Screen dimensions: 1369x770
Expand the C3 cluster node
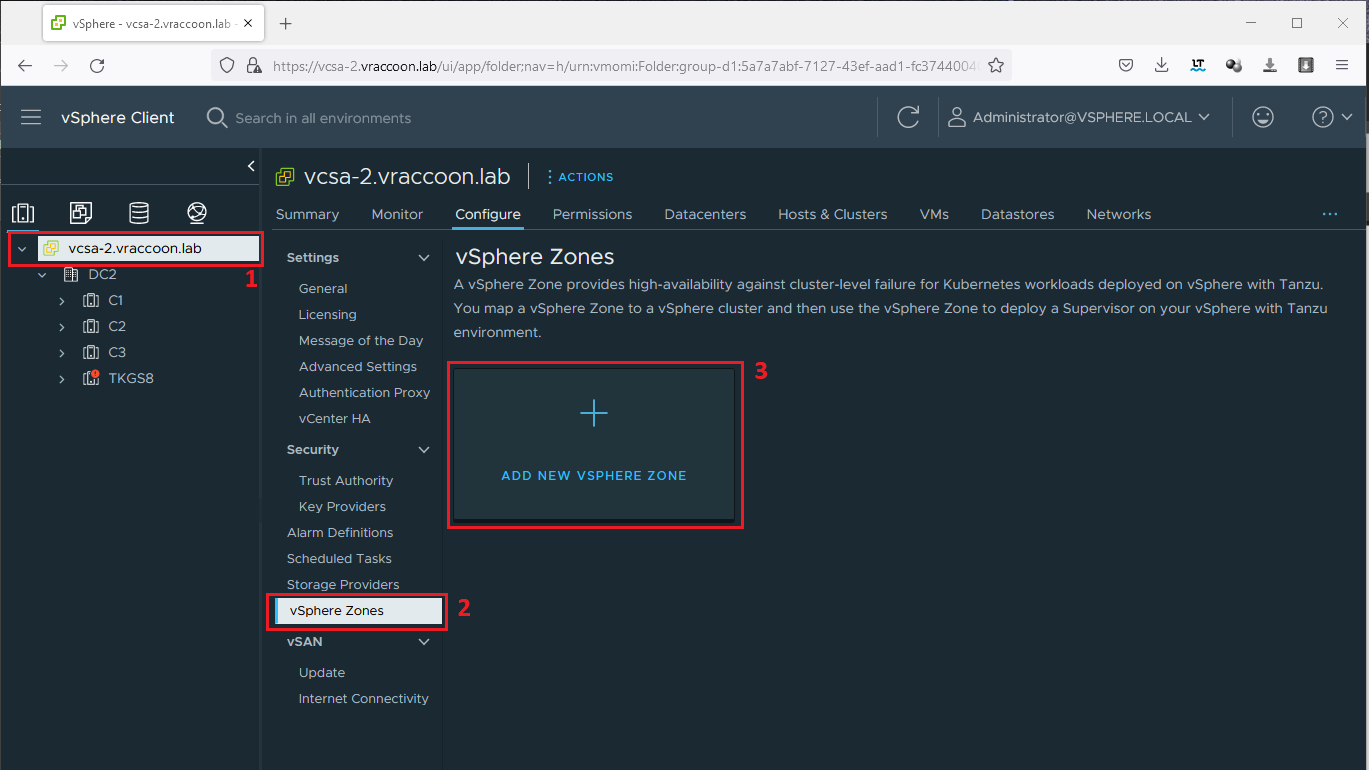(62, 352)
